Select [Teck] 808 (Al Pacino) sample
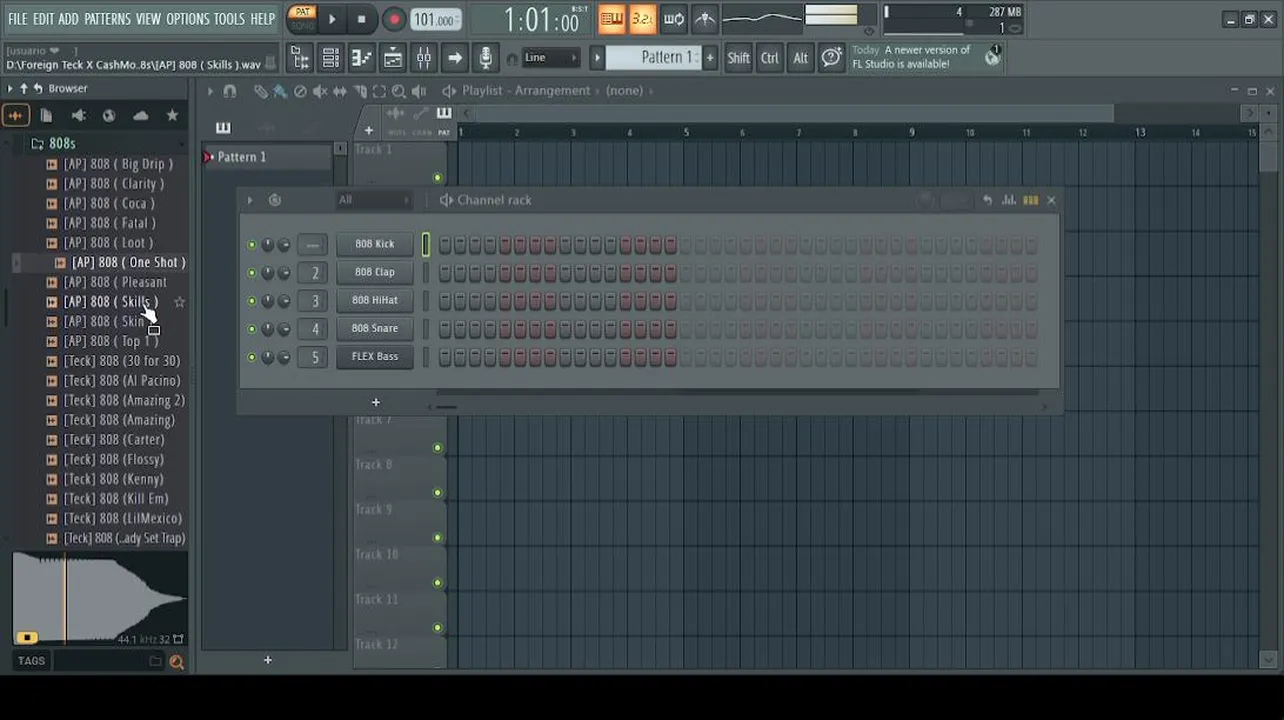 122,381
